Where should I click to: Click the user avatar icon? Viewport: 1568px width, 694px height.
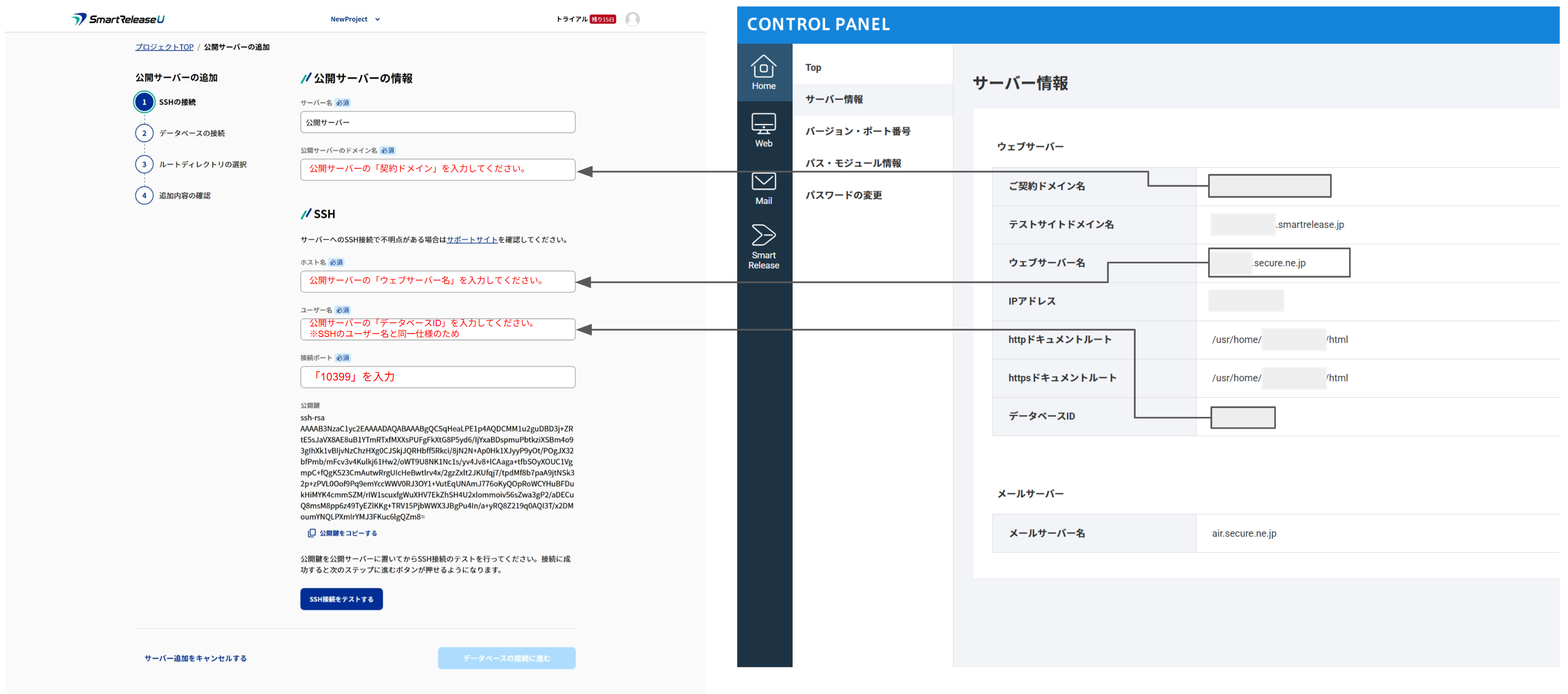tap(633, 20)
